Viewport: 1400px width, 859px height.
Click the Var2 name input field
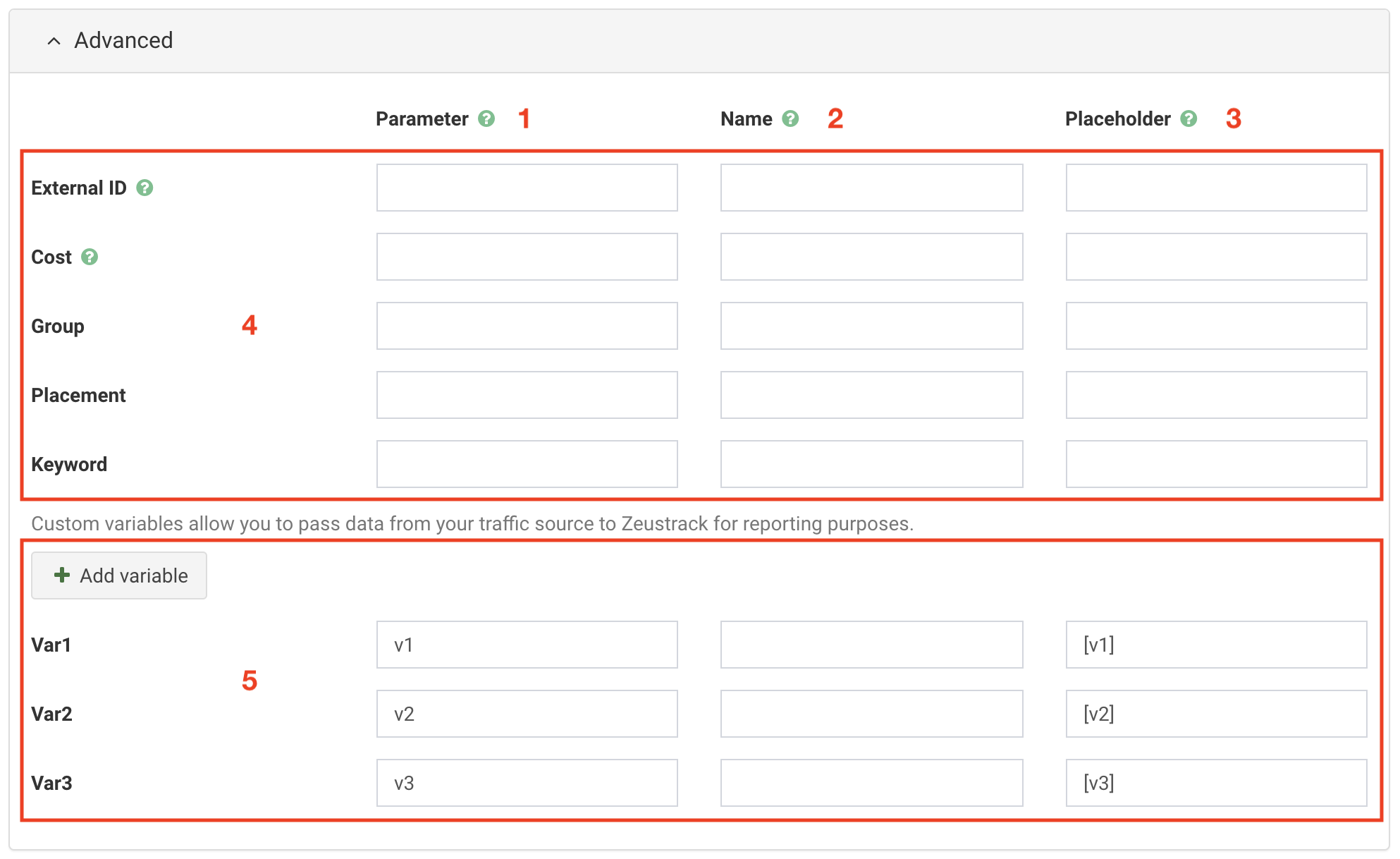pyautogui.click(x=871, y=714)
